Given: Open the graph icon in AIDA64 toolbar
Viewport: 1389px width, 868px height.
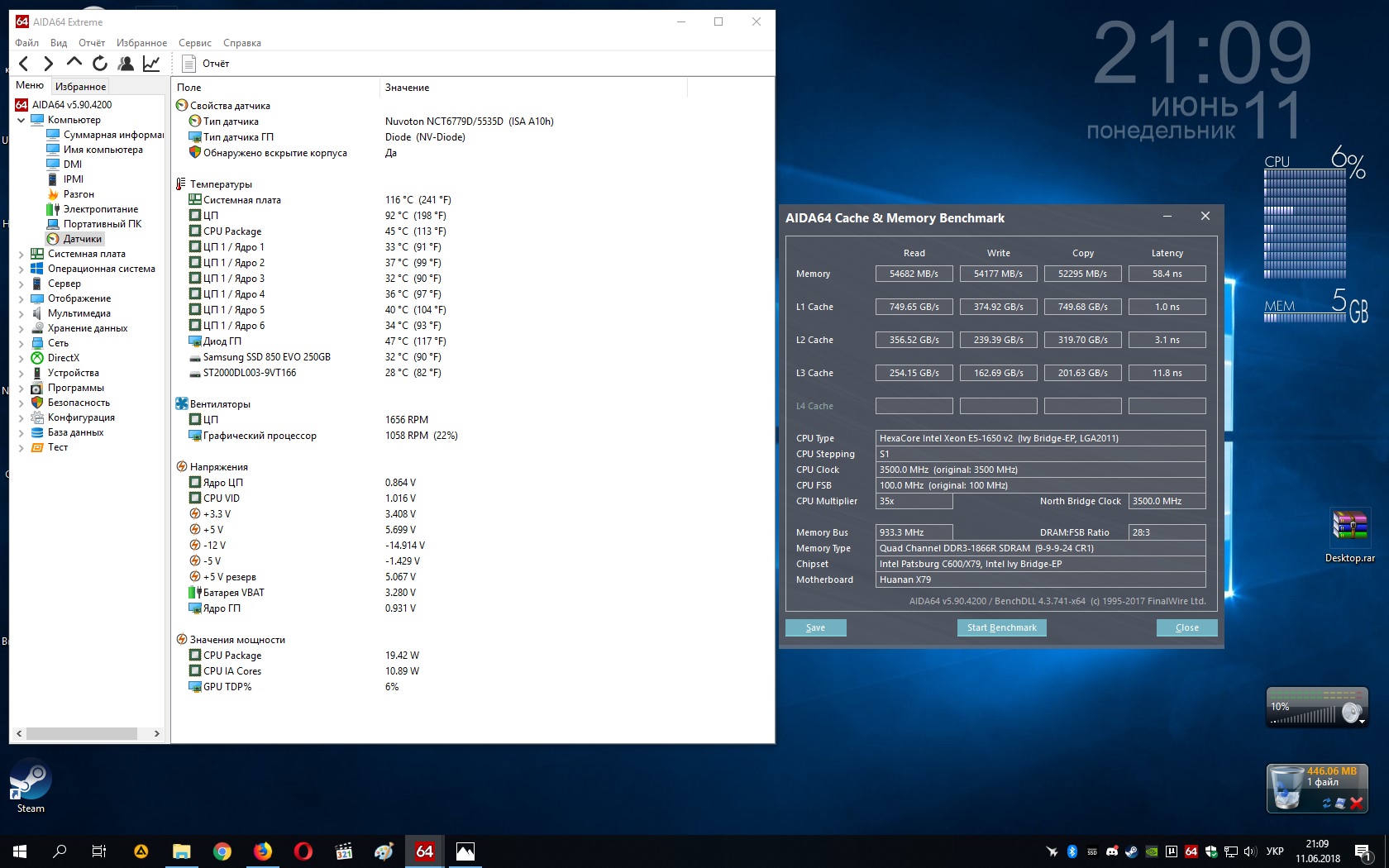Looking at the screenshot, I should (x=151, y=64).
